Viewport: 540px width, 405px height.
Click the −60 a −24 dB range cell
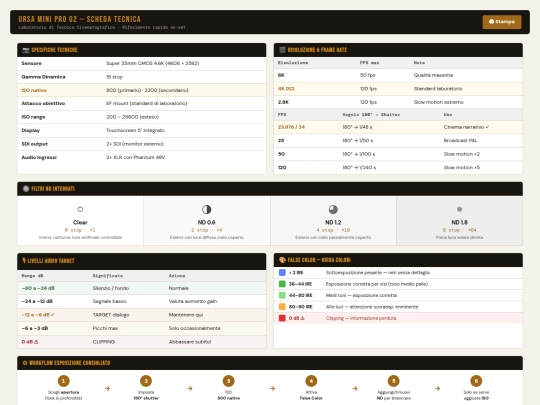pyautogui.click(x=38, y=288)
